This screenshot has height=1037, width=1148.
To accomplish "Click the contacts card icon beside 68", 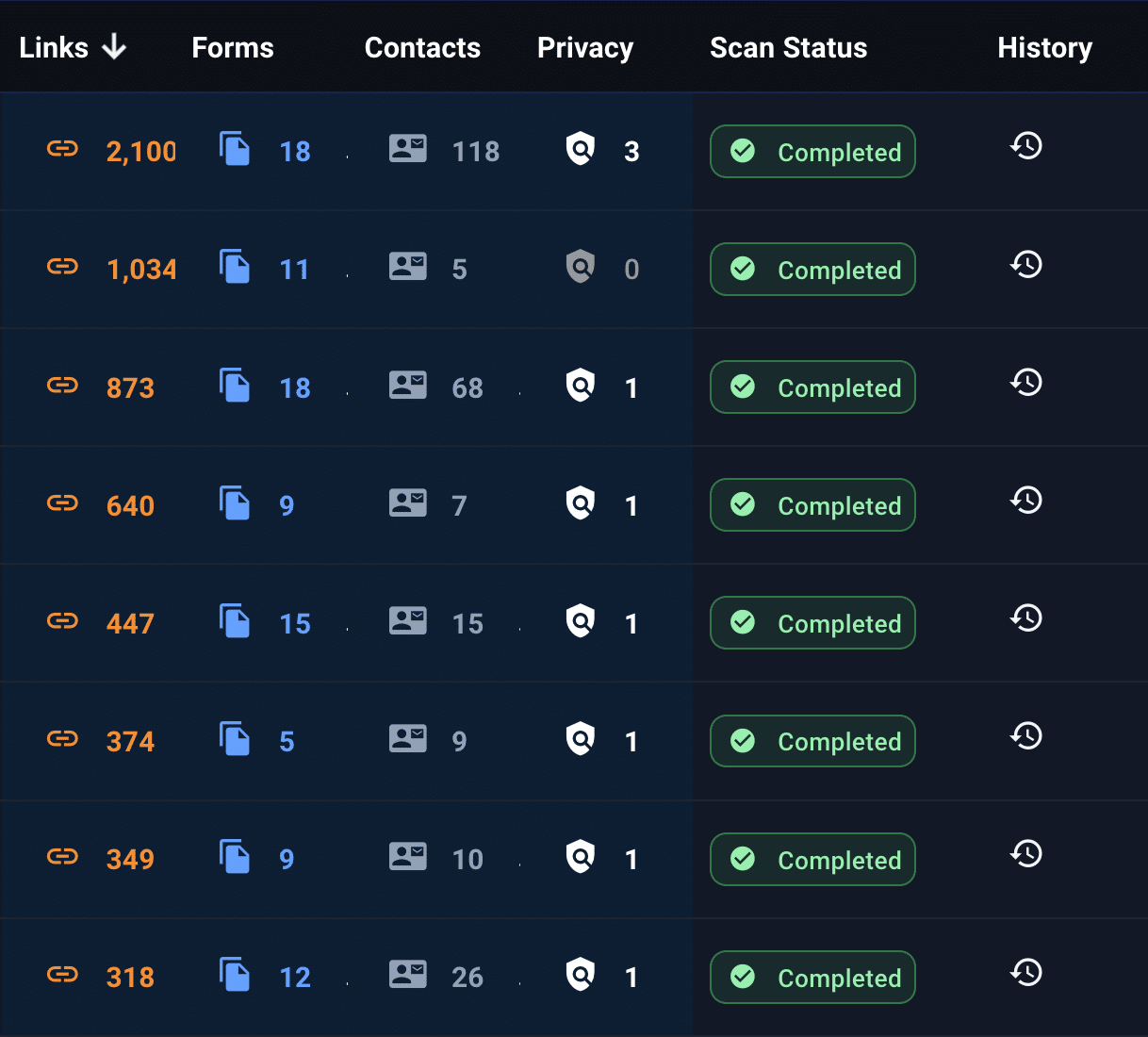I will coord(408,385).
